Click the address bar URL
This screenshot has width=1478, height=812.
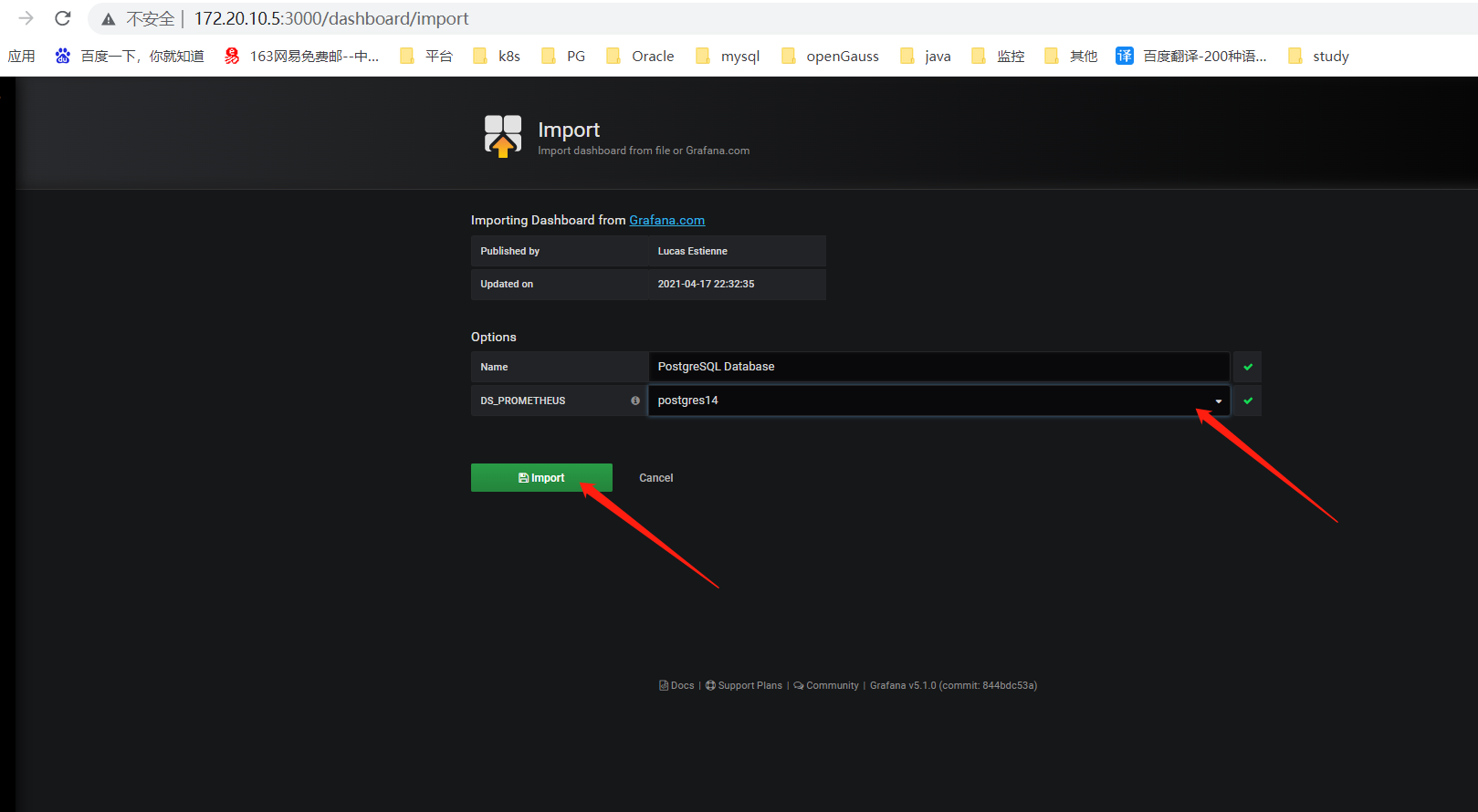coord(331,18)
